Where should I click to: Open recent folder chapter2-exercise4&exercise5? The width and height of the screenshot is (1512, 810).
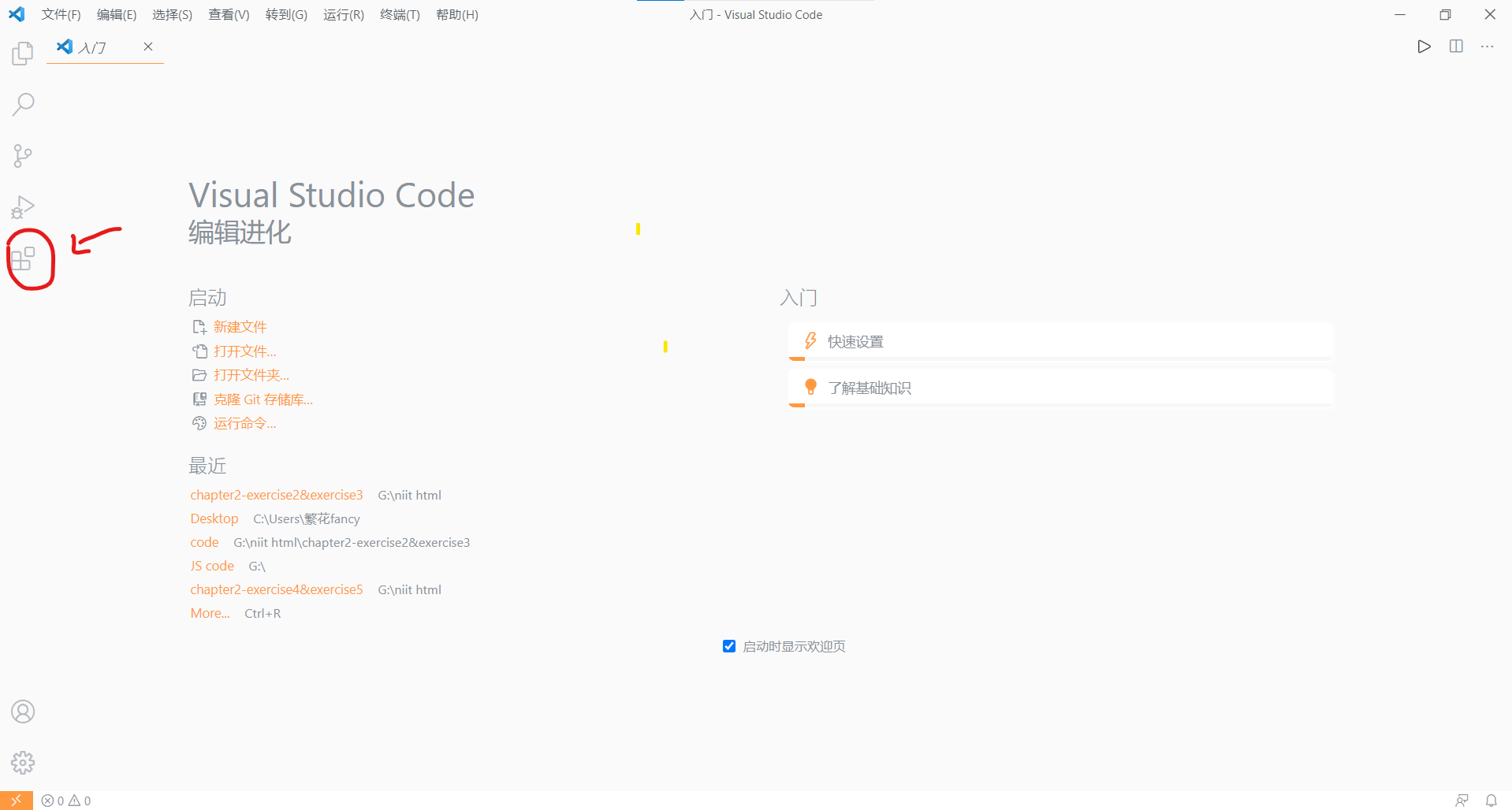tap(277, 589)
